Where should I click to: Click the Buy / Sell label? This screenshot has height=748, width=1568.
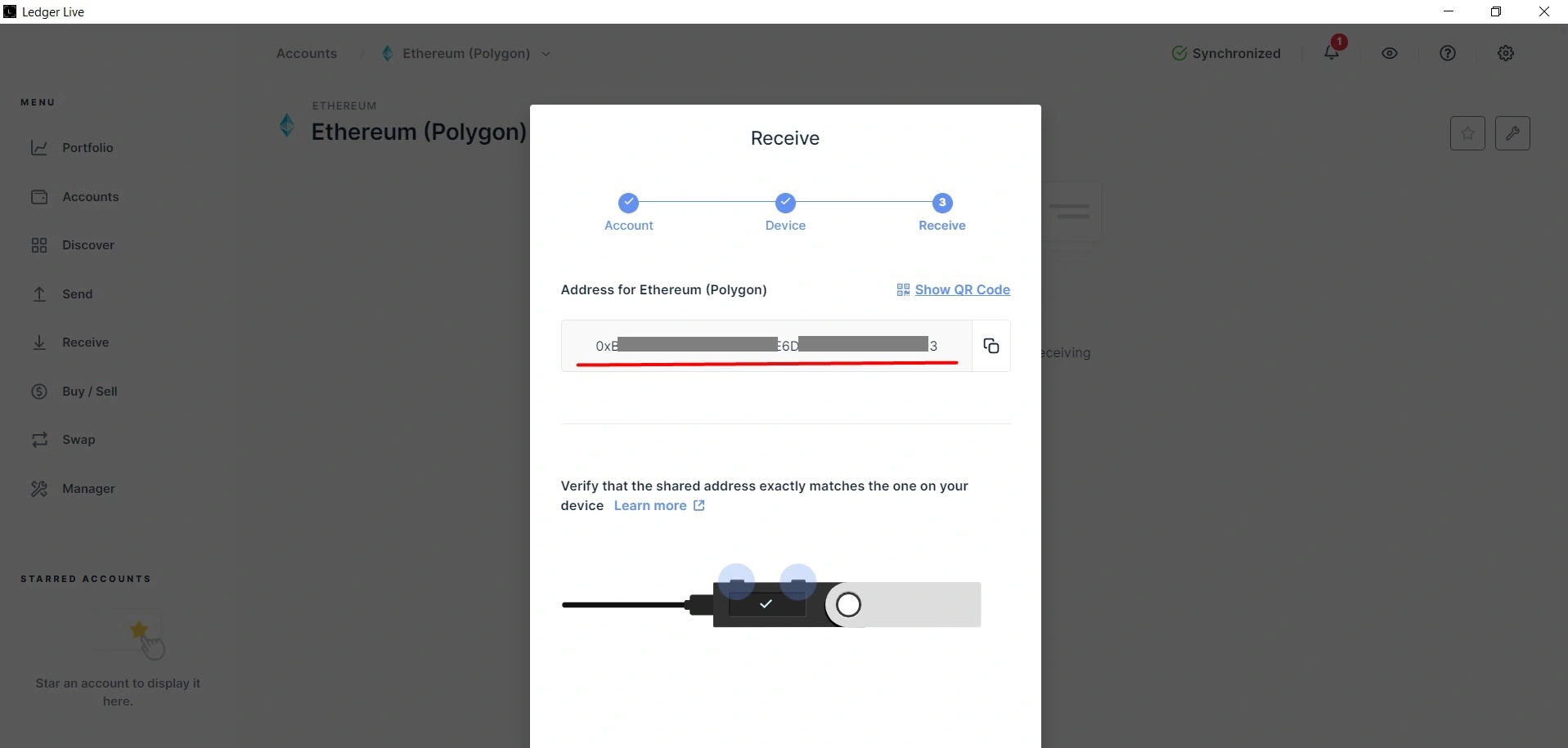click(90, 392)
